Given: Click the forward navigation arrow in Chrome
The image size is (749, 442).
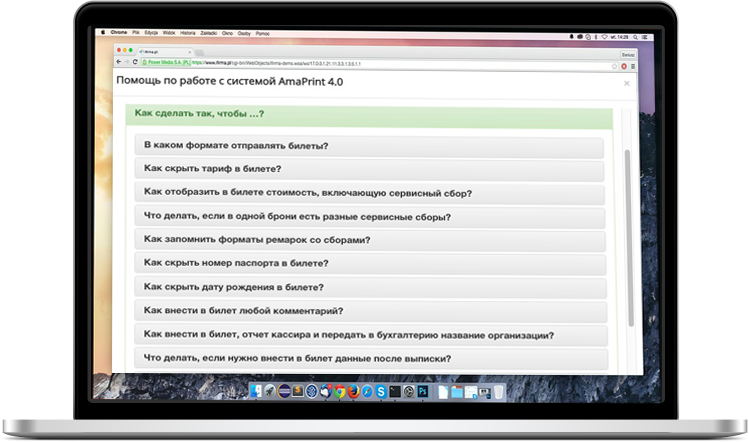Looking at the screenshot, I should tap(127, 62).
